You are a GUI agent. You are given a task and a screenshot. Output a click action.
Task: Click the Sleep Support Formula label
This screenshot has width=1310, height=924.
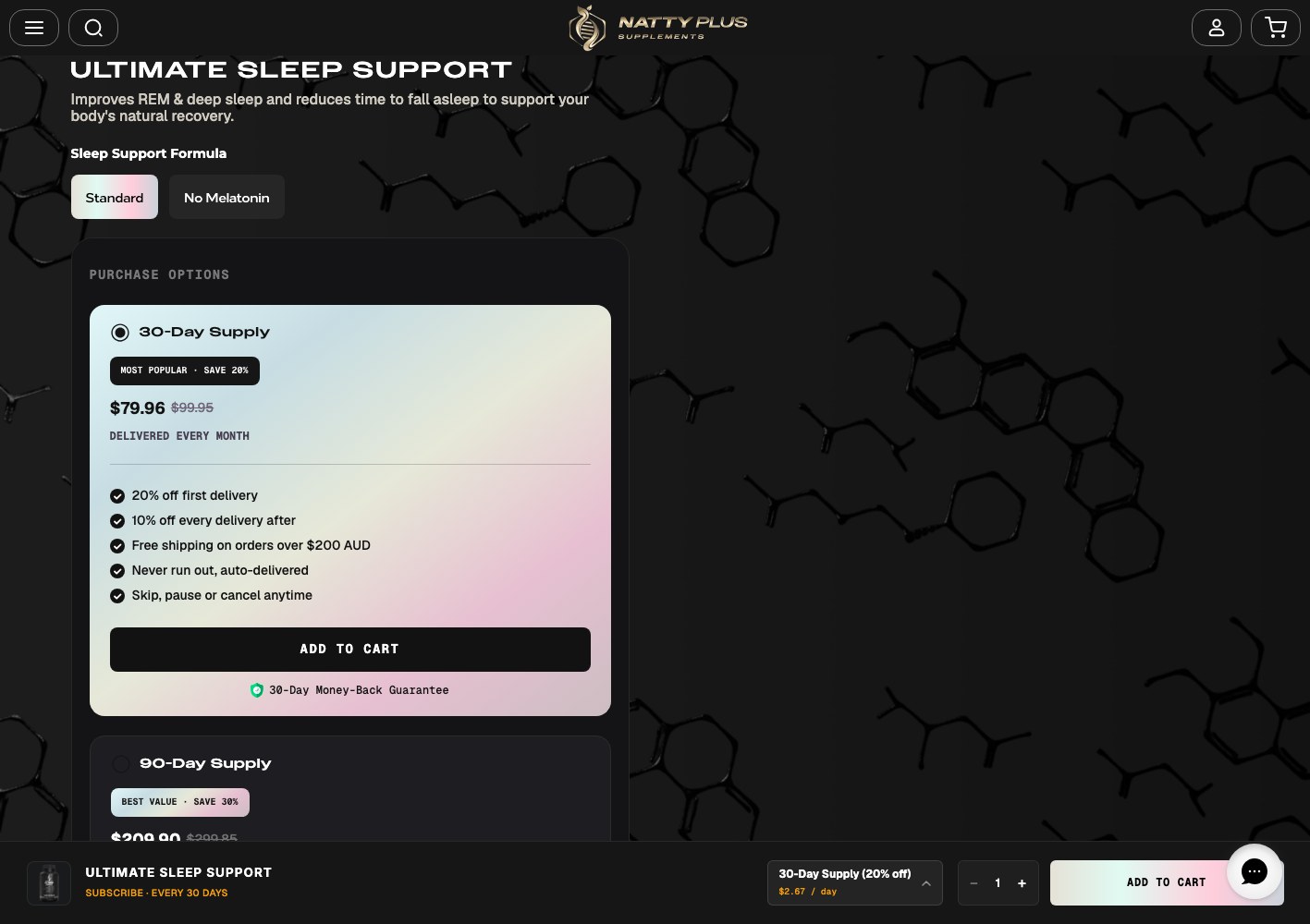click(x=149, y=153)
